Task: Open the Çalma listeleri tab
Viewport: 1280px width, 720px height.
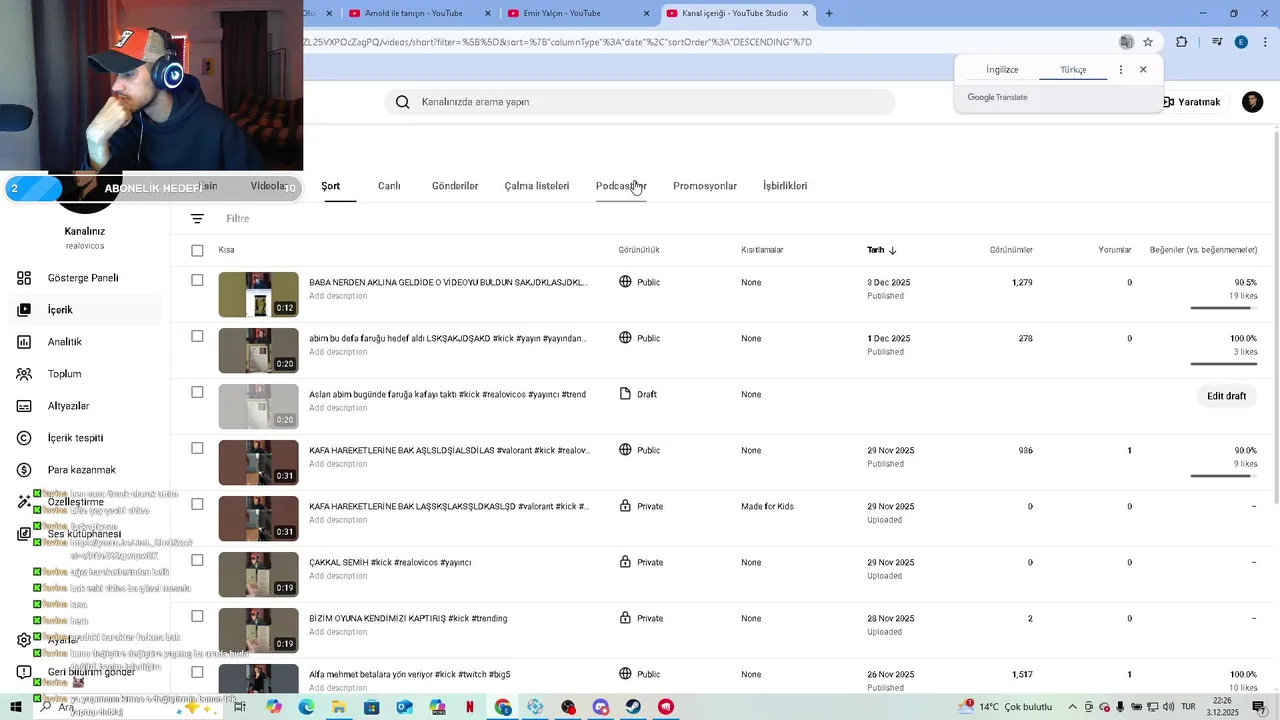Action: [537, 186]
